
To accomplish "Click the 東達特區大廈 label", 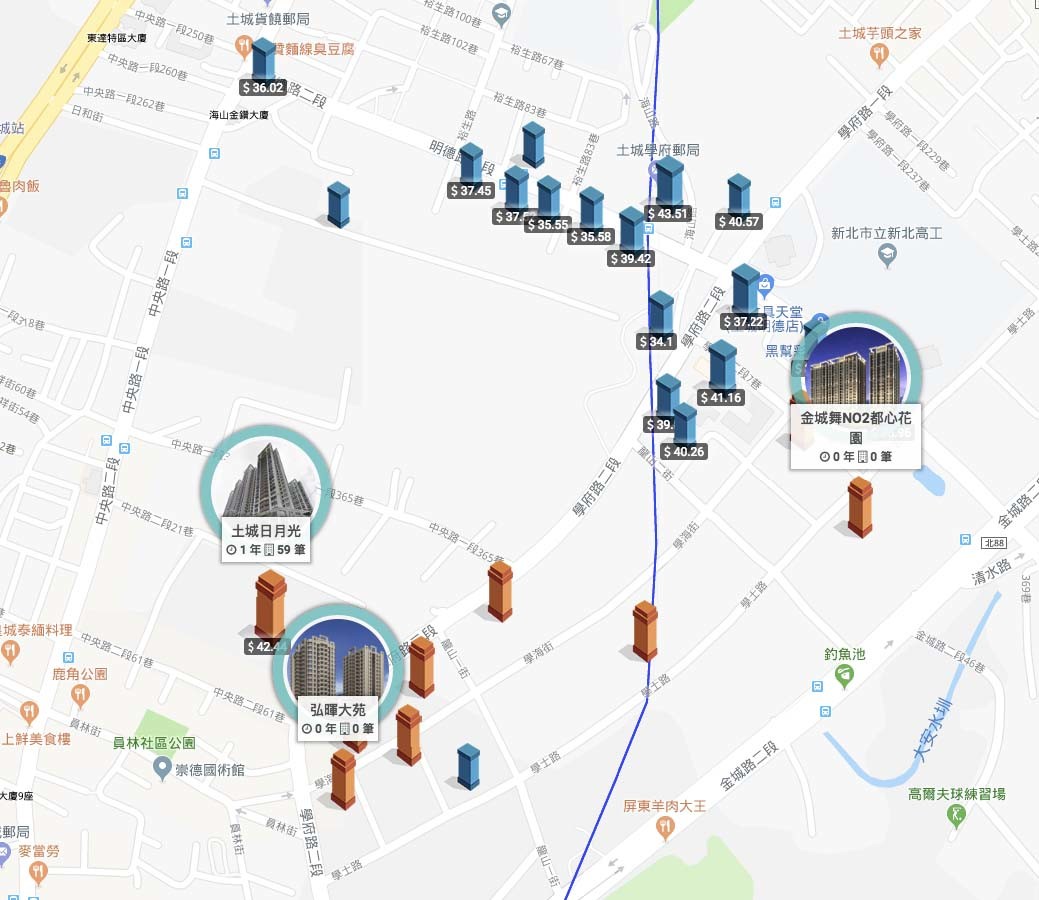I will pos(117,38).
